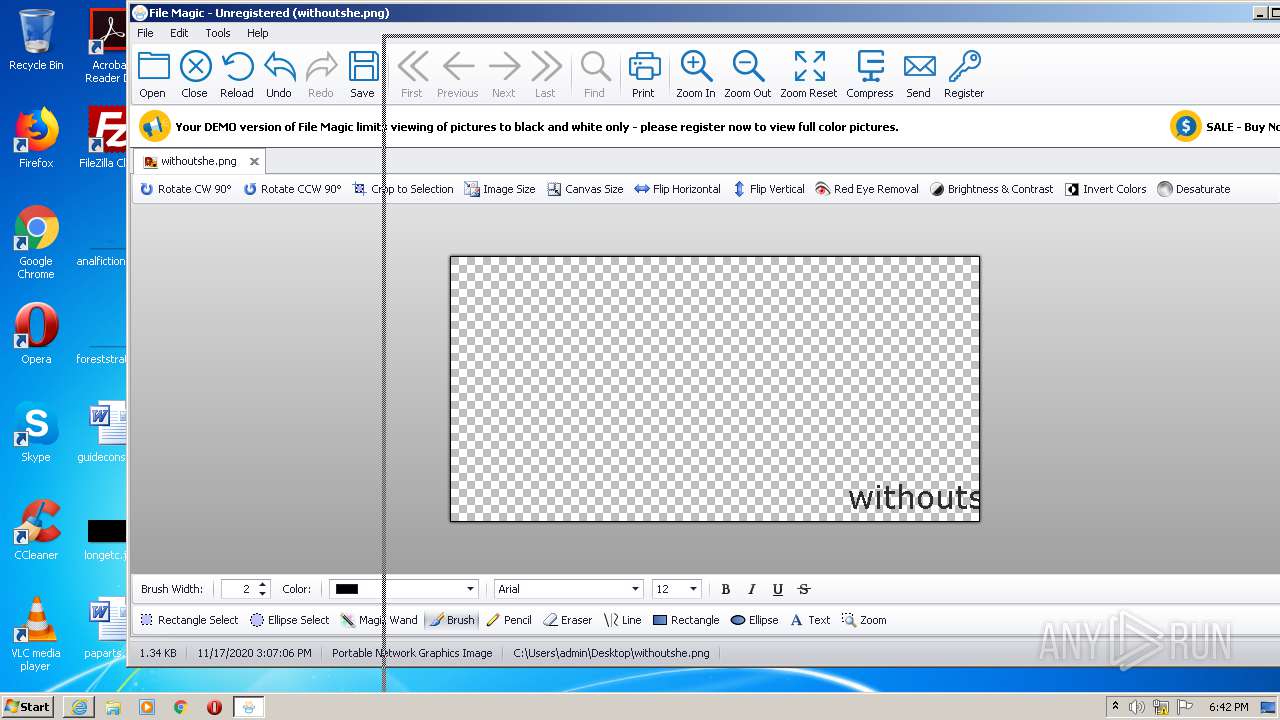Image resolution: width=1280 pixels, height=720 pixels.
Task: Close the withoutshe.png tab
Action: 254,161
